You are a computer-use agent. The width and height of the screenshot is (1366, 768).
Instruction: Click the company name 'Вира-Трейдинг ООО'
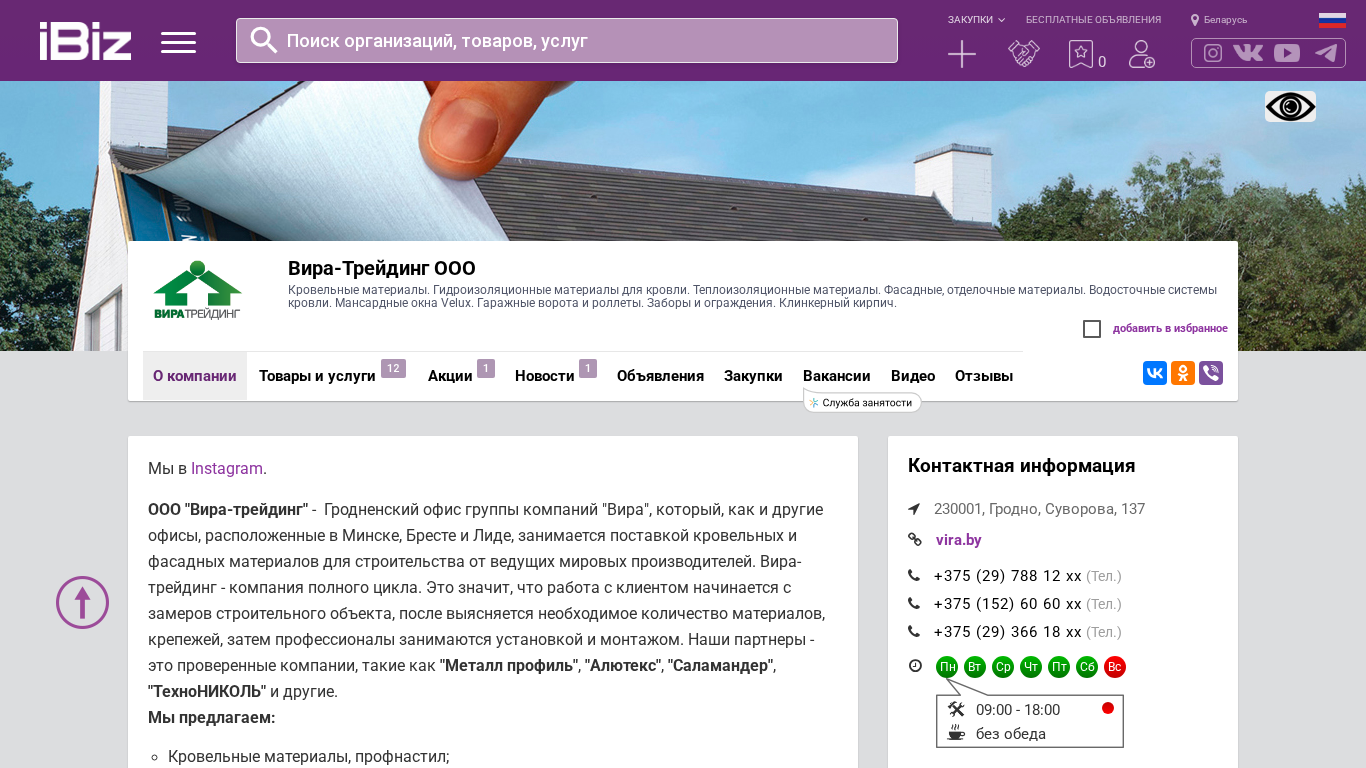point(382,268)
